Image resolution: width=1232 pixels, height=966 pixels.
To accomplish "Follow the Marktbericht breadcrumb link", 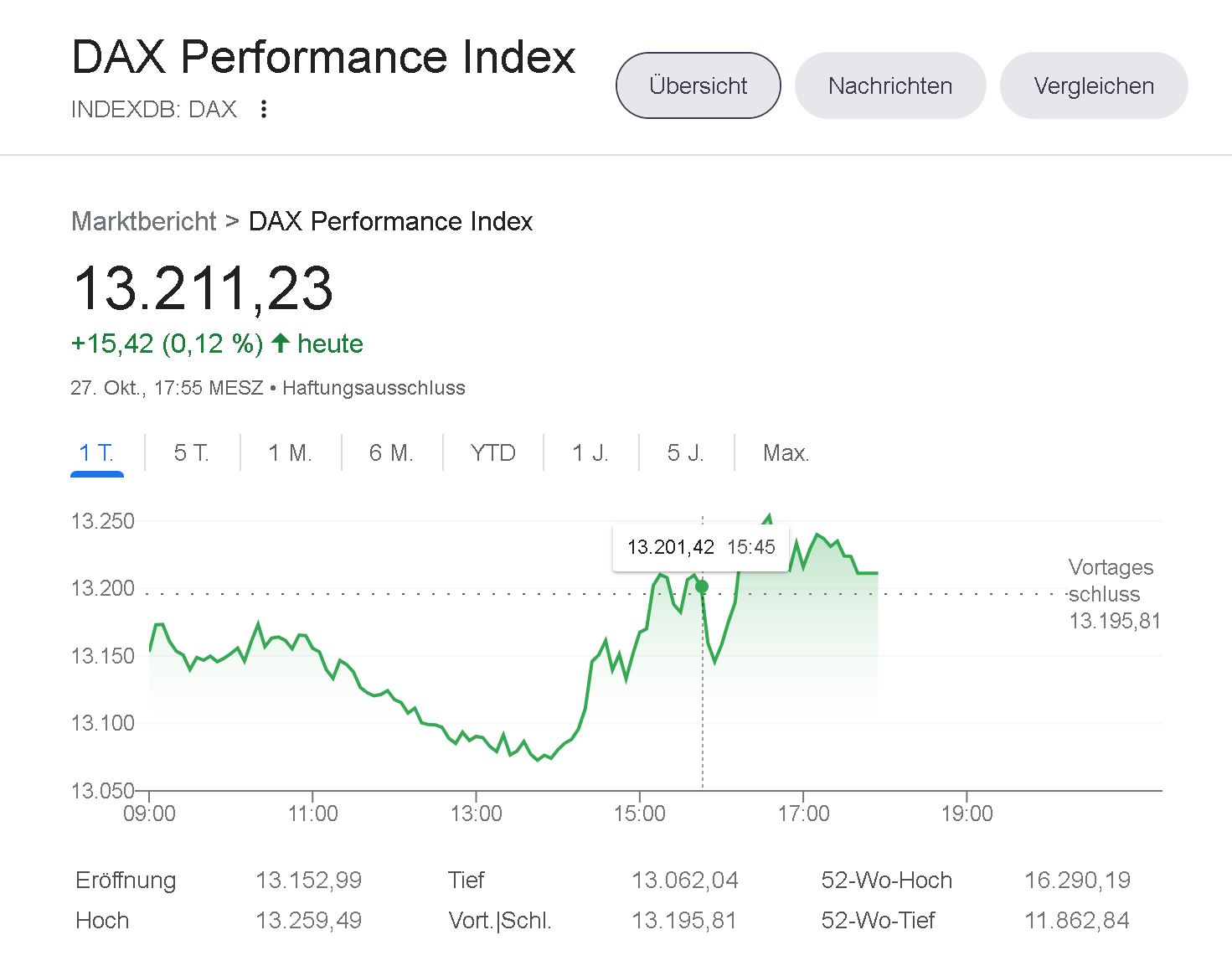I will click(x=144, y=221).
